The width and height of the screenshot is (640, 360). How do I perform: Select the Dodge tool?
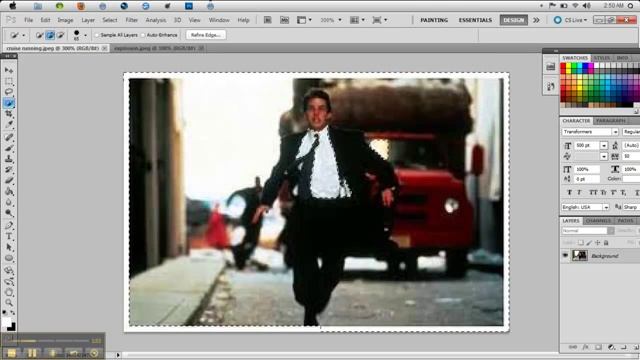click(9, 213)
